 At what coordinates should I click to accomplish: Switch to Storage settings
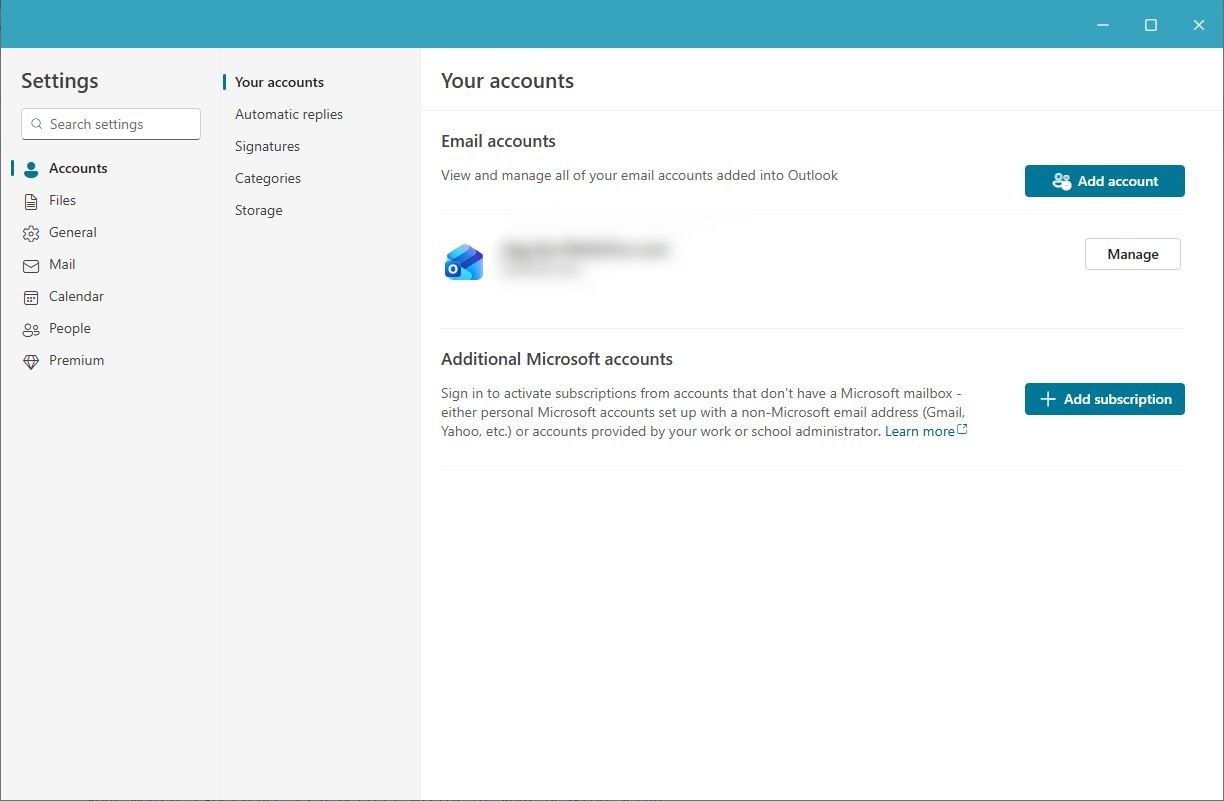point(259,210)
